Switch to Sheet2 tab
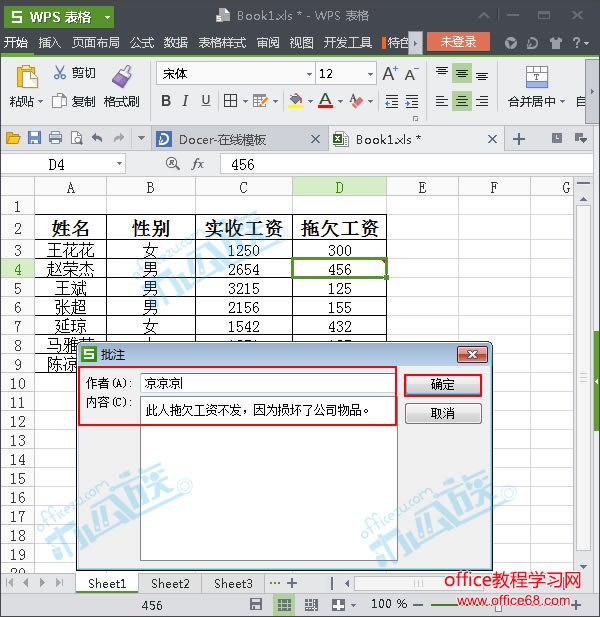The height and width of the screenshot is (617, 600). (x=170, y=583)
